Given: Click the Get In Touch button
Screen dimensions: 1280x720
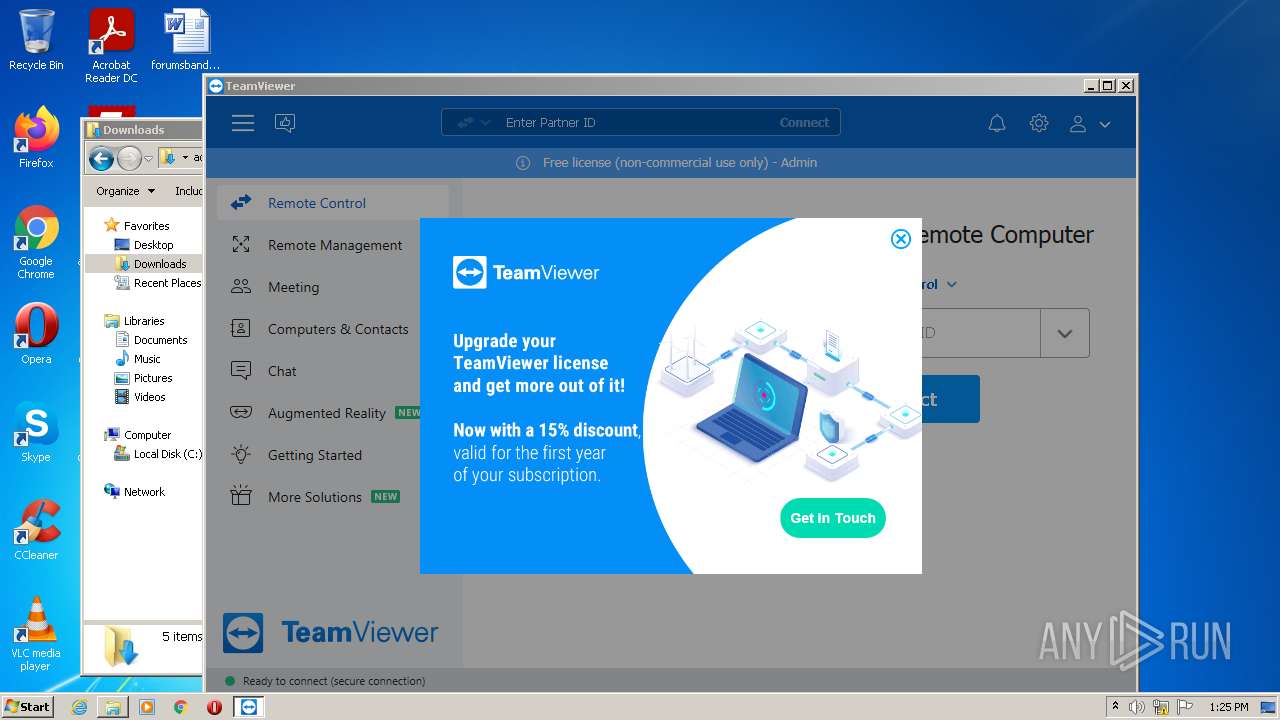Looking at the screenshot, I should point(833,518).
